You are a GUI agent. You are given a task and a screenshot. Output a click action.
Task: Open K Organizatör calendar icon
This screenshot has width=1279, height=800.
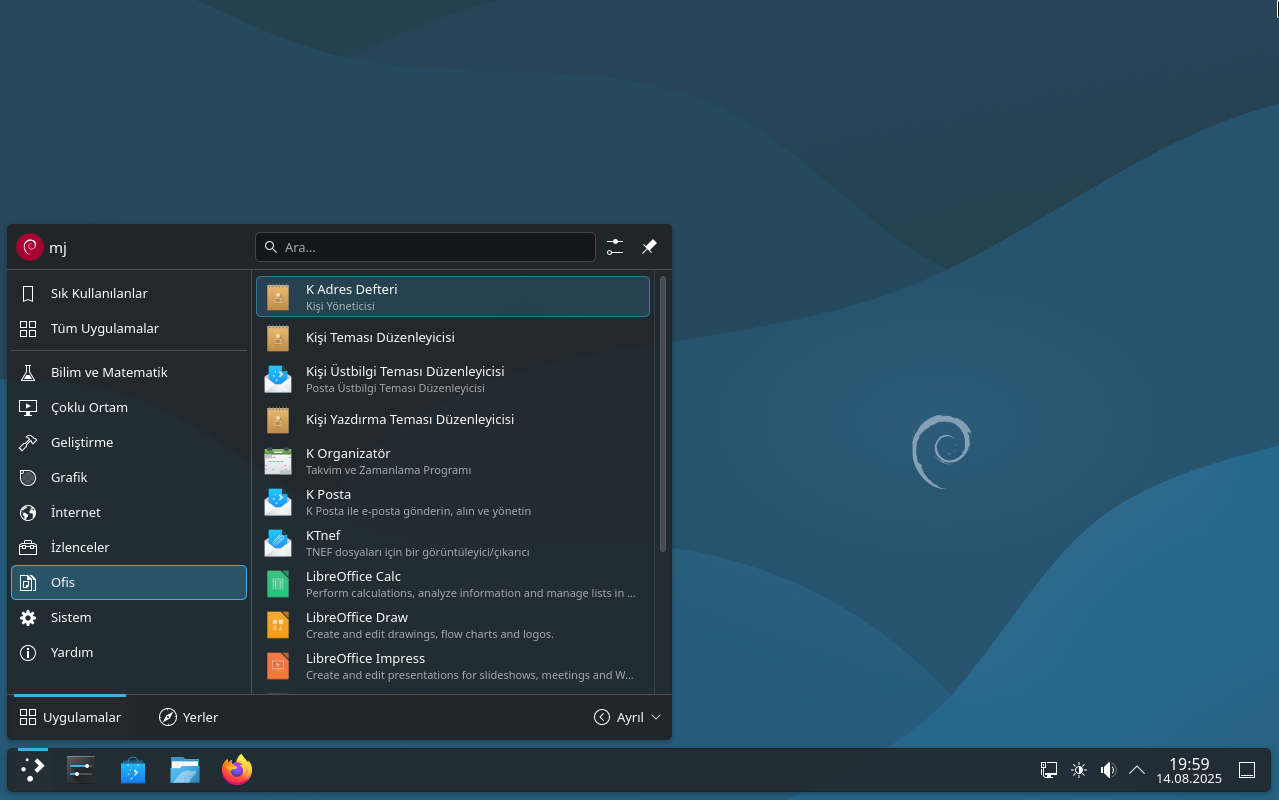(x=278, y=461)
